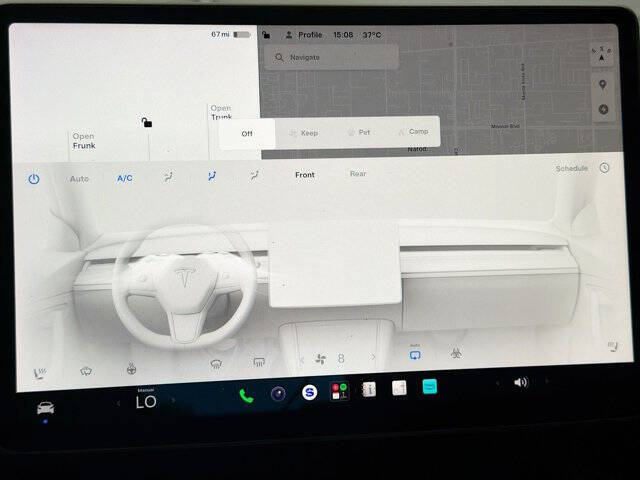The width and height of the screenshot is (640, 480).
Task: Toggle the wiper defrost icon
Action: pyautogui.click(x=86, y=371)
